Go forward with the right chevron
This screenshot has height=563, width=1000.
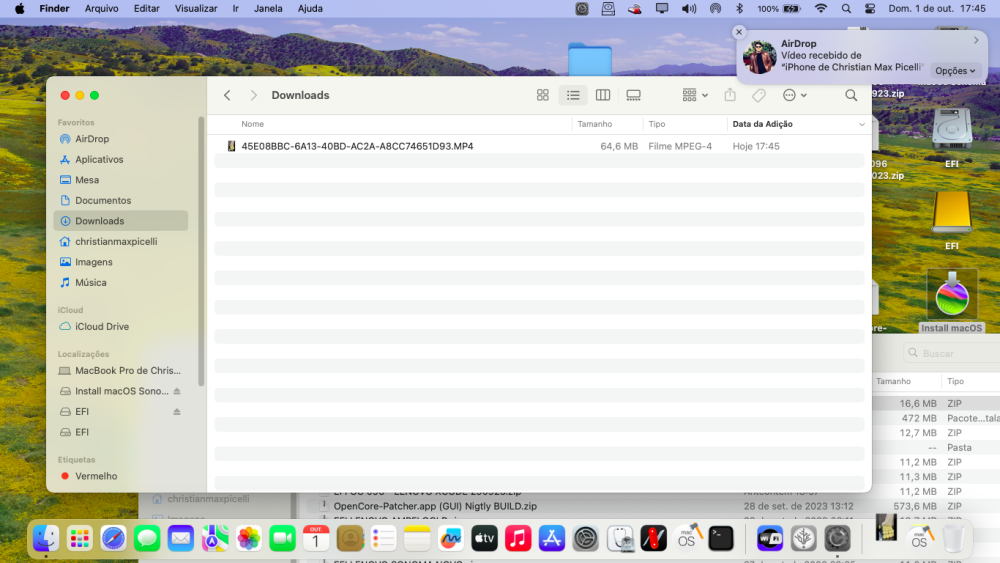pyautogui.click(x=254, y=95)
